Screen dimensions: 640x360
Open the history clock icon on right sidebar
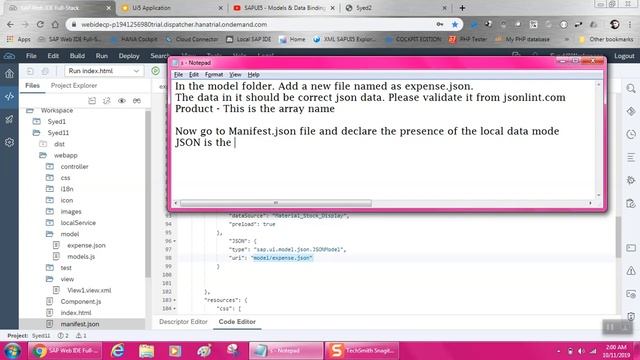tap(631, 134)
